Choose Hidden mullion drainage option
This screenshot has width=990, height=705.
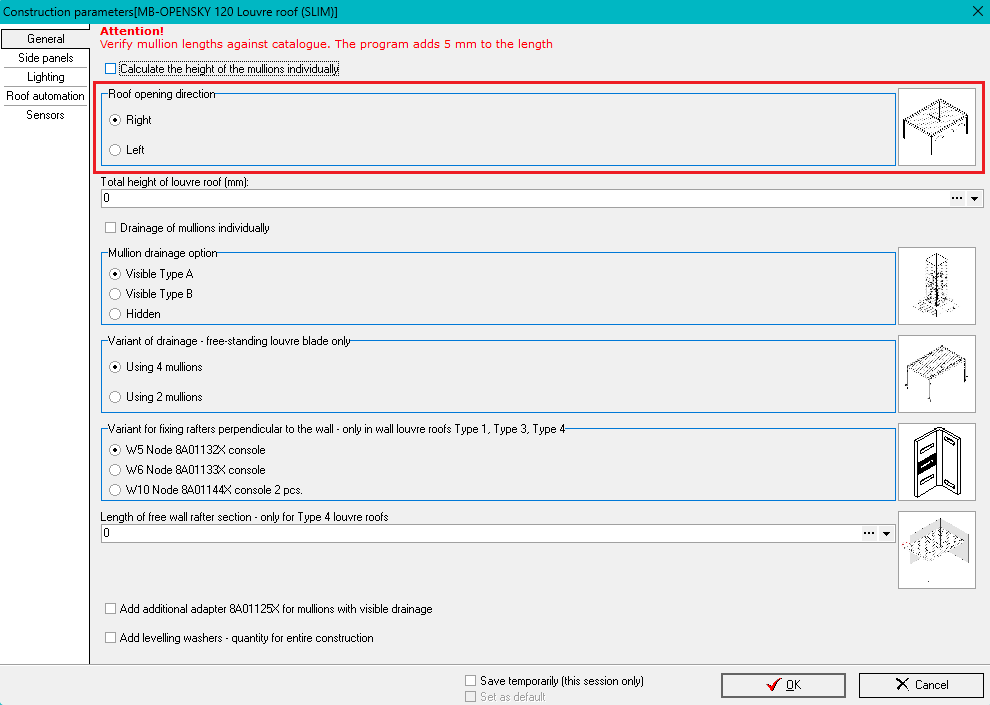click(115, 314)
